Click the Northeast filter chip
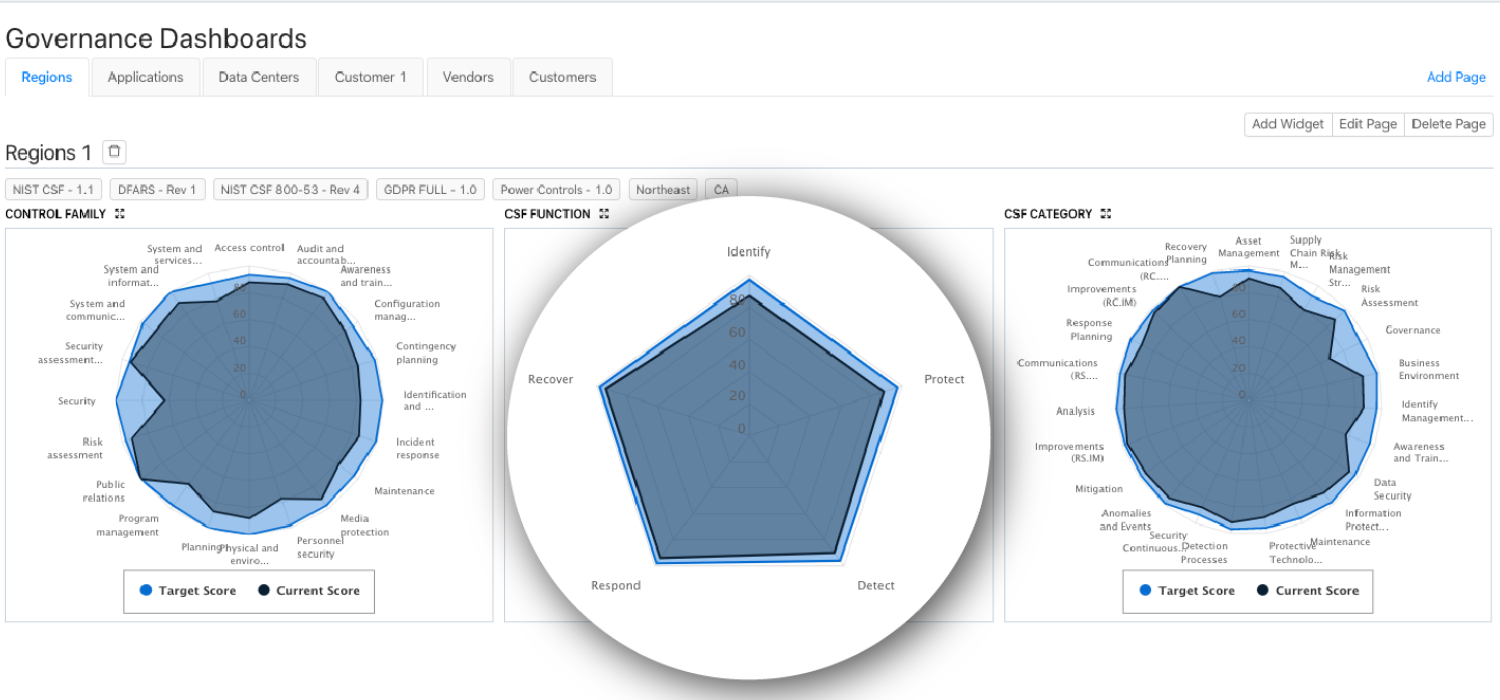This screenshot has width=1500, height=700. pos(662,189)
